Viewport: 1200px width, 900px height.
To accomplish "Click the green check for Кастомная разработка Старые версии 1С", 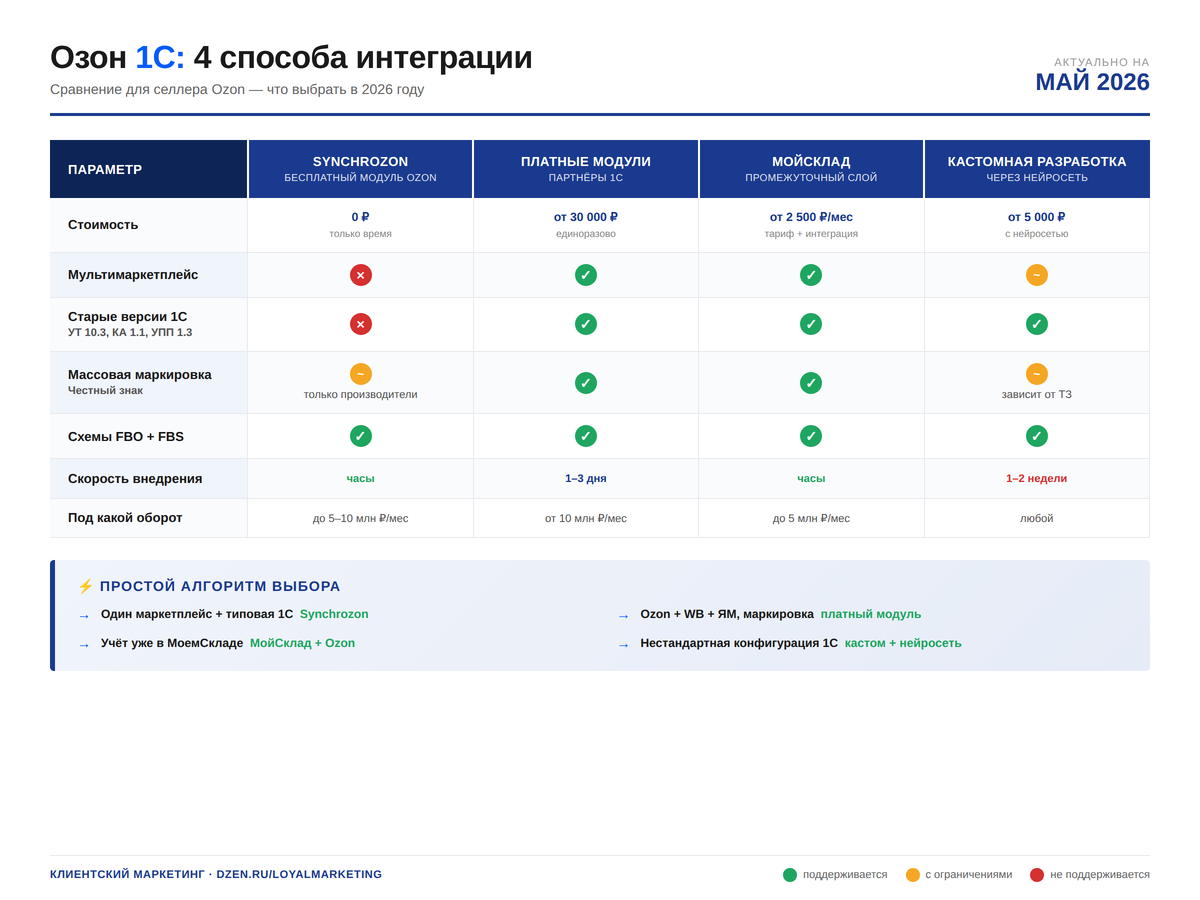I will click(x=1037, y=324).
